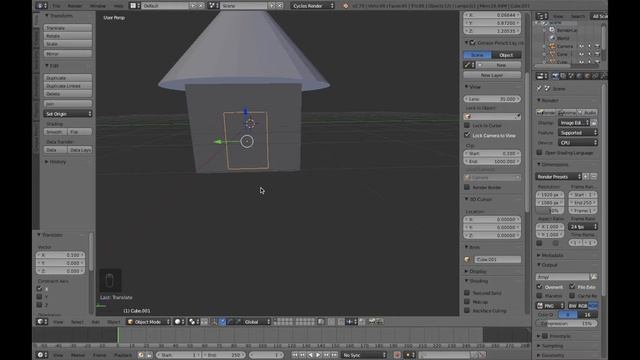The width and height of the screenshot is (640, 360).
Task: Toggle Backface Culling checkbox
Action: pyautogui.click(x=467, y=311)
